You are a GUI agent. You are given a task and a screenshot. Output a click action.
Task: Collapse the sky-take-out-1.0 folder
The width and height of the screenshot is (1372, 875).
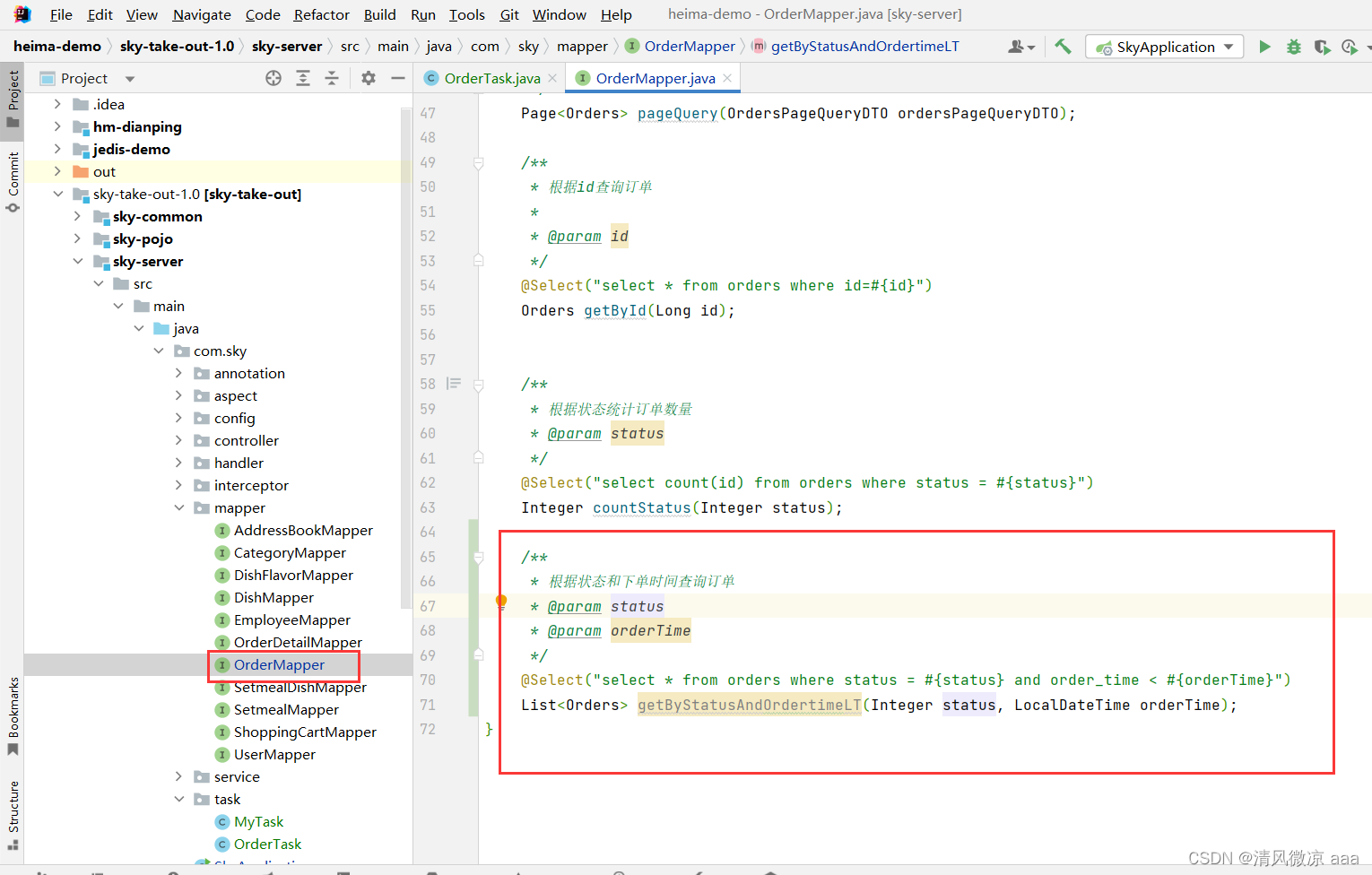pyautogui.click(x=57, y=194)
